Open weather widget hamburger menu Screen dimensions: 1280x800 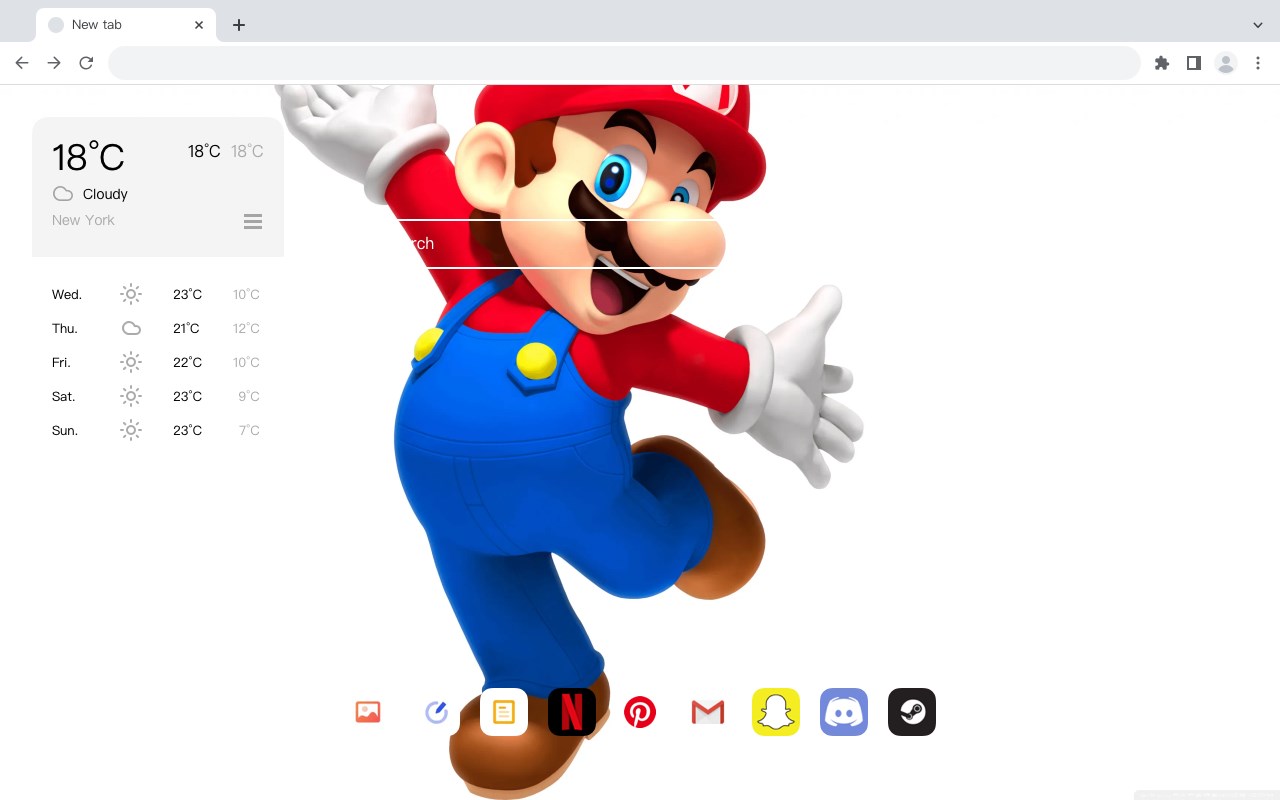click(x=253, y=221)
